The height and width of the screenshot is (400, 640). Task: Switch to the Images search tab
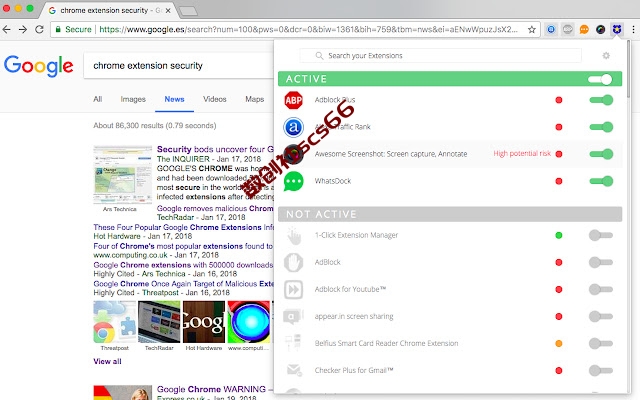pos(133,99)
